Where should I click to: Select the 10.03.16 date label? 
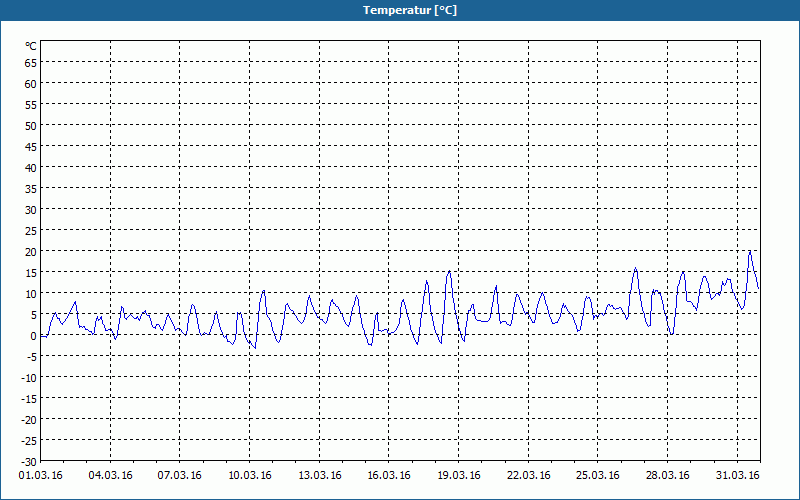coord(250,475)
